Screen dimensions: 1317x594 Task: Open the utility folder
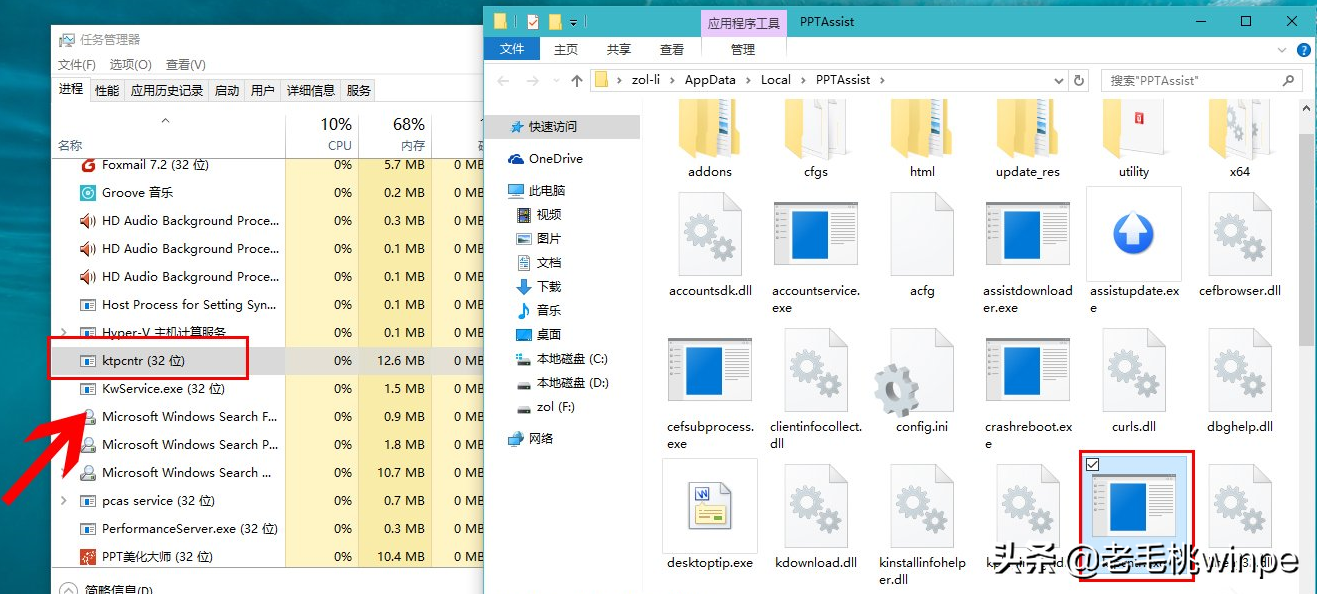coord(1134,128)
